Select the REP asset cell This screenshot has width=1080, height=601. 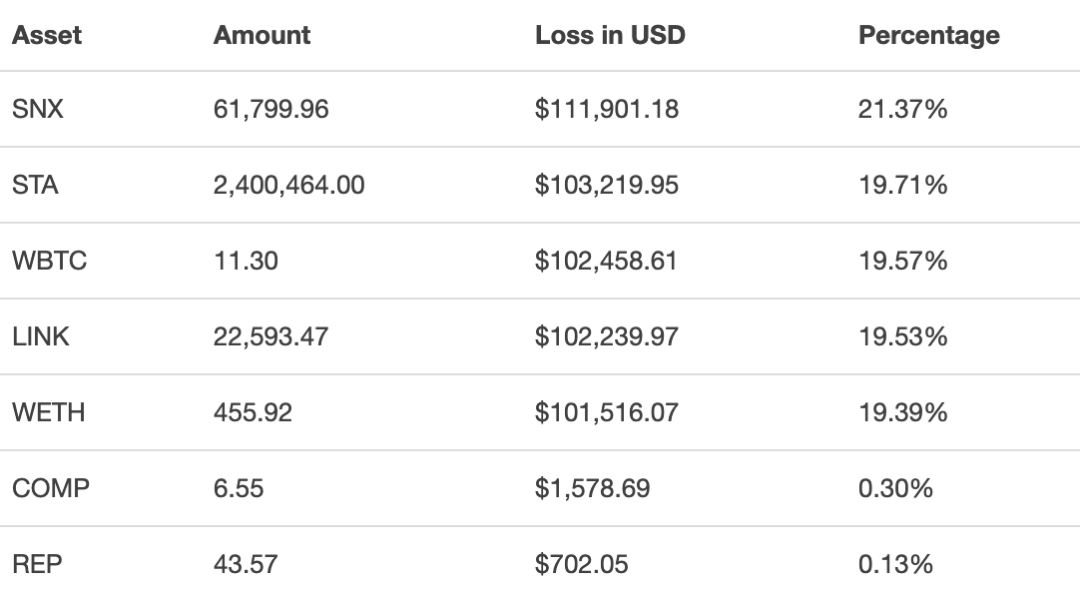pos(37,564)
